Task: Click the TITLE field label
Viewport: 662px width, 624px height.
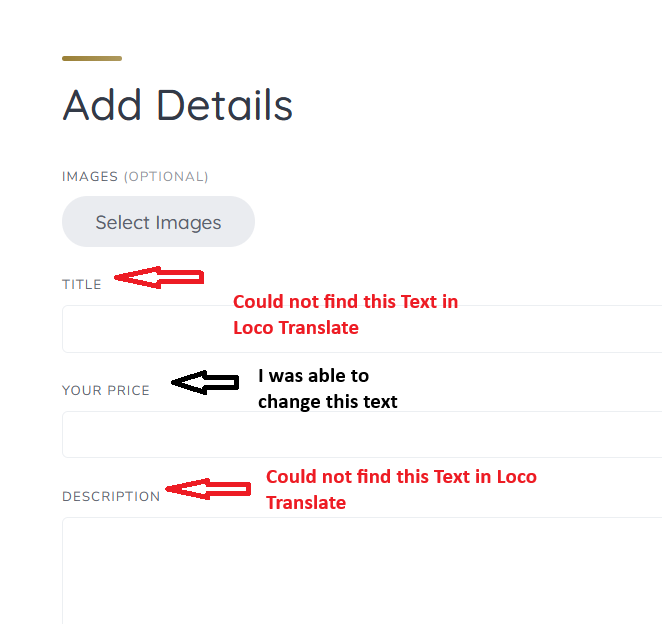Action: 82,285
